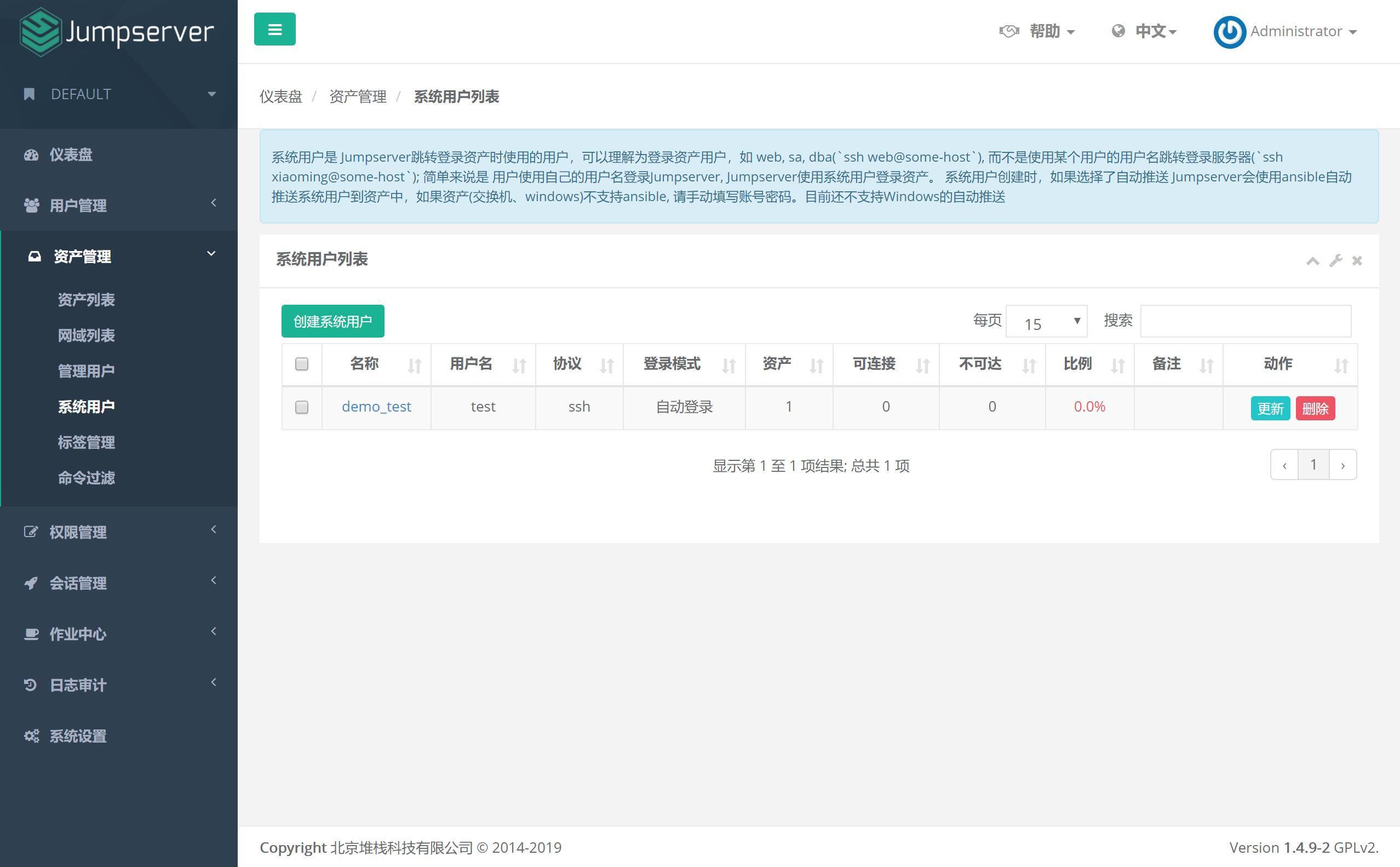1400x867 pixels.
Task: Go to the previous page in pagination
Action: point(1285,465)
